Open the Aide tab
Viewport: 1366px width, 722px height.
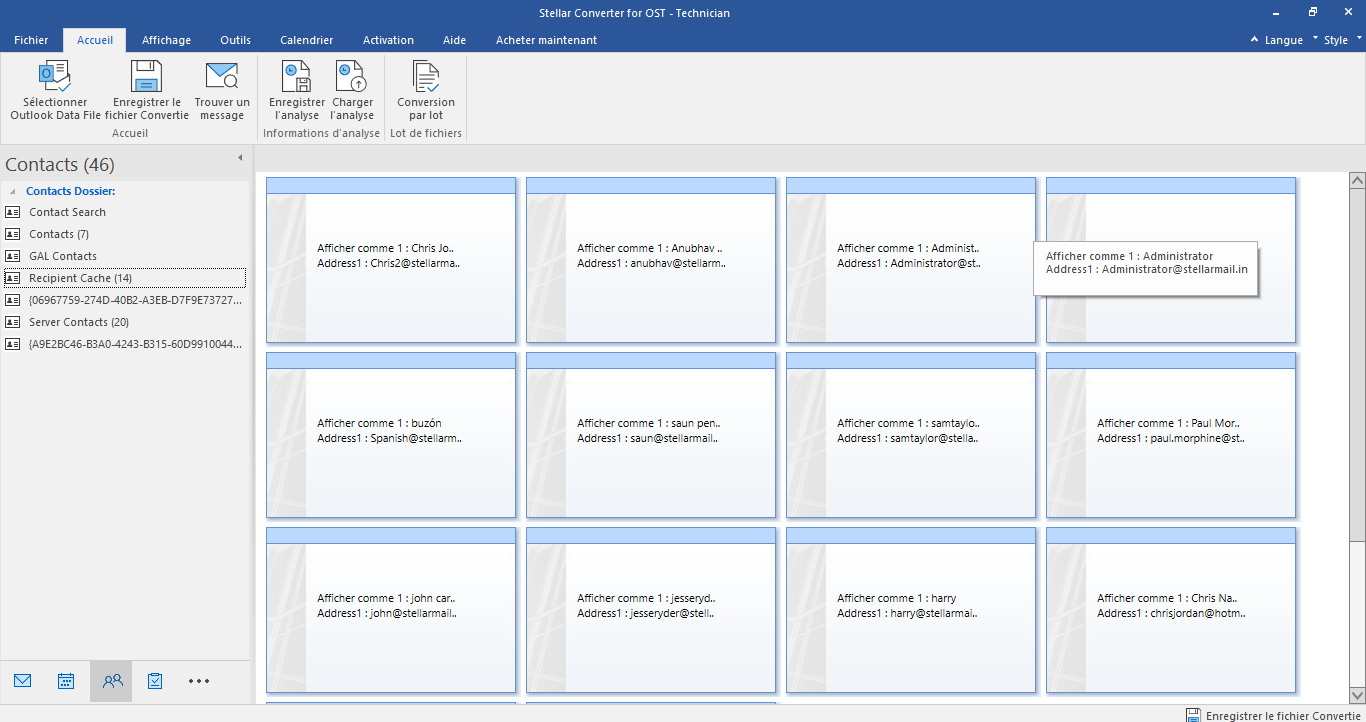pos(454,40)
